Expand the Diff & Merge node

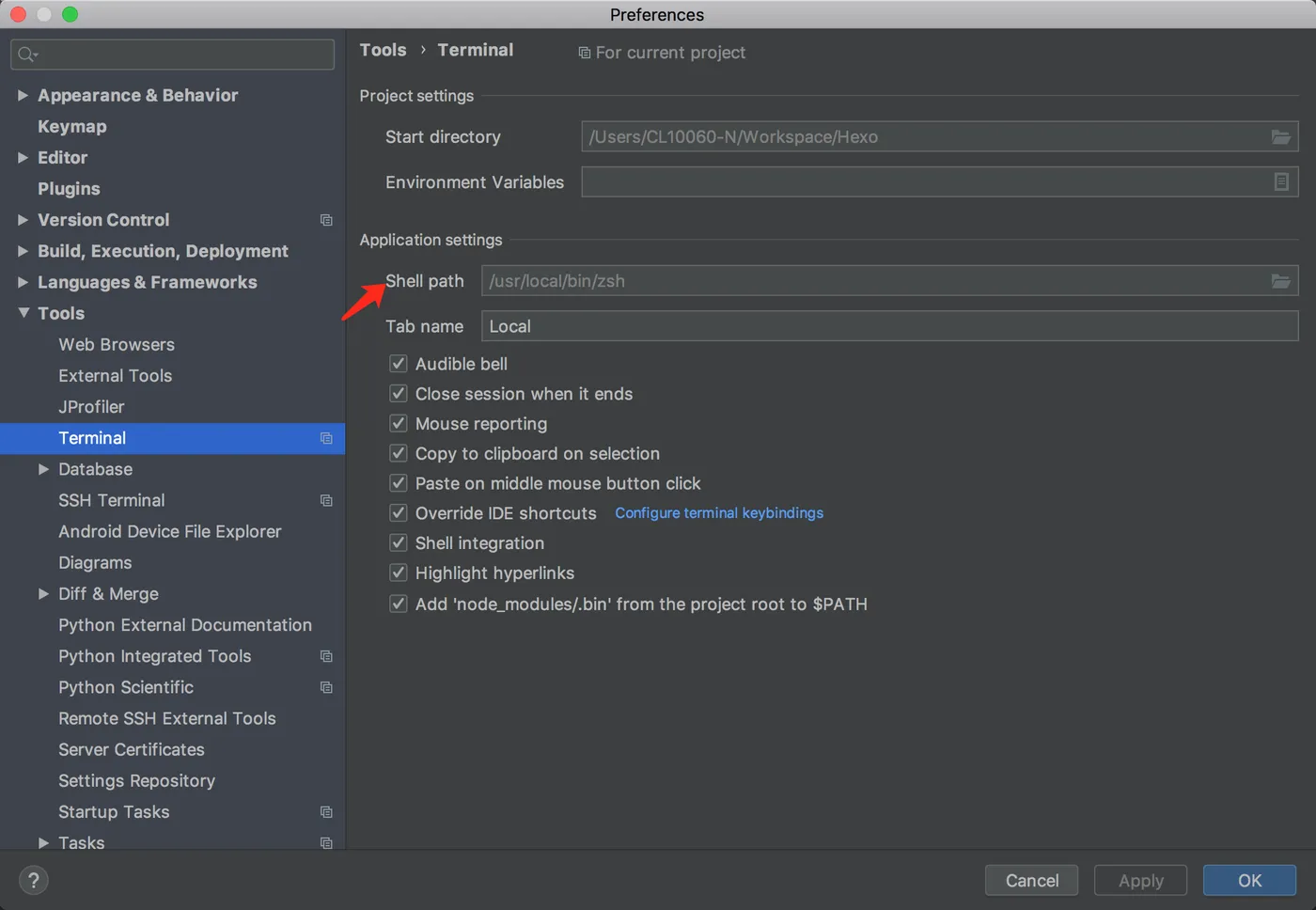pos(43,594)
